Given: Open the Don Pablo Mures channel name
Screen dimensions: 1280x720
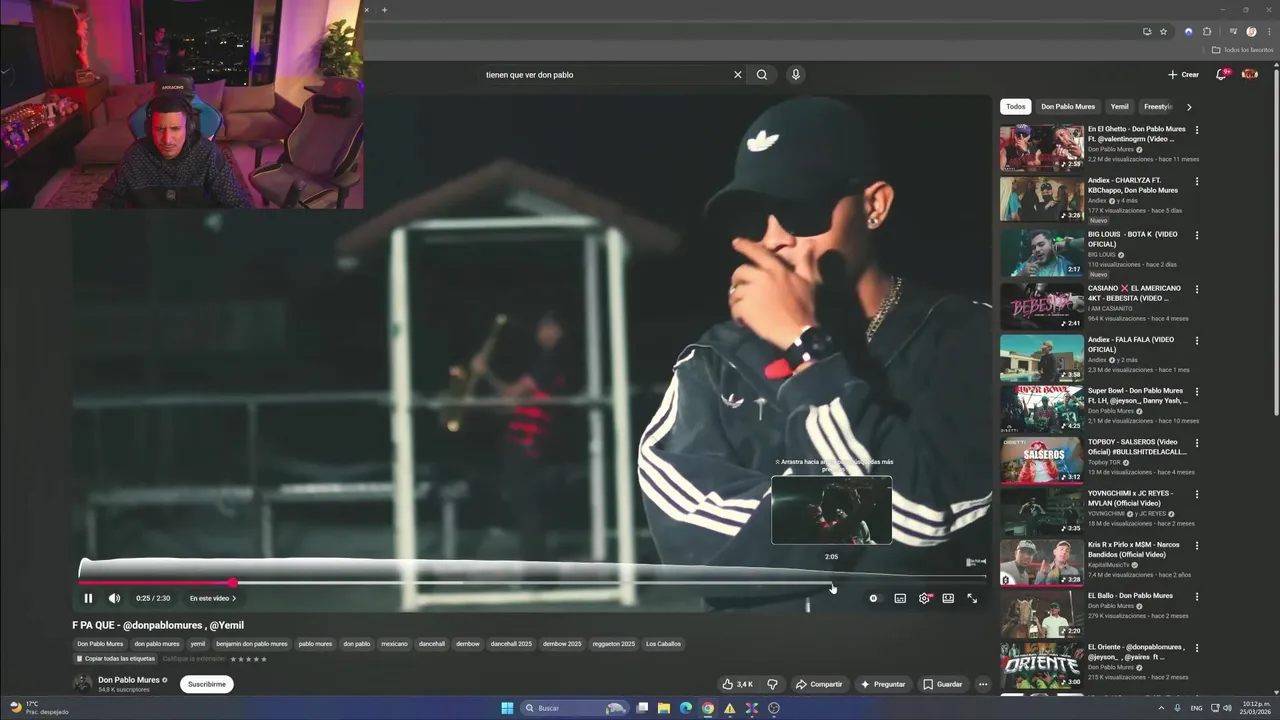Looking at the screenshot, I should [129, 680].
